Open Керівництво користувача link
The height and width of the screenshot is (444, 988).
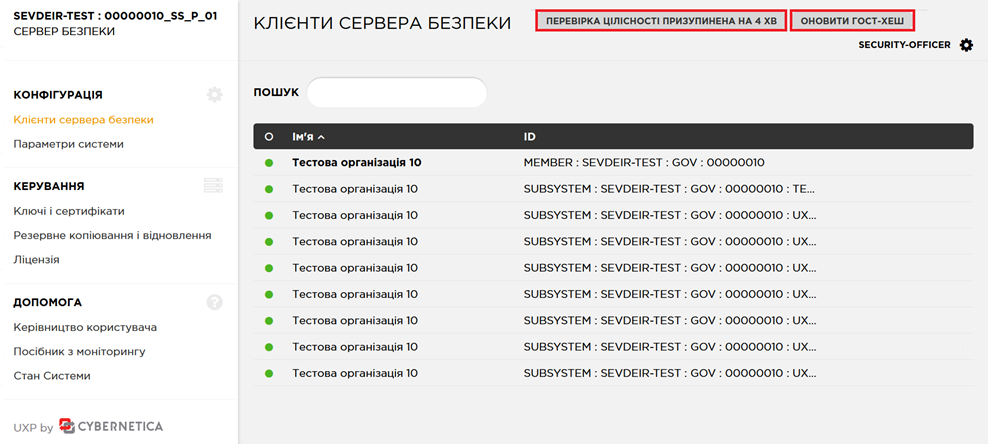coord(85,327)
